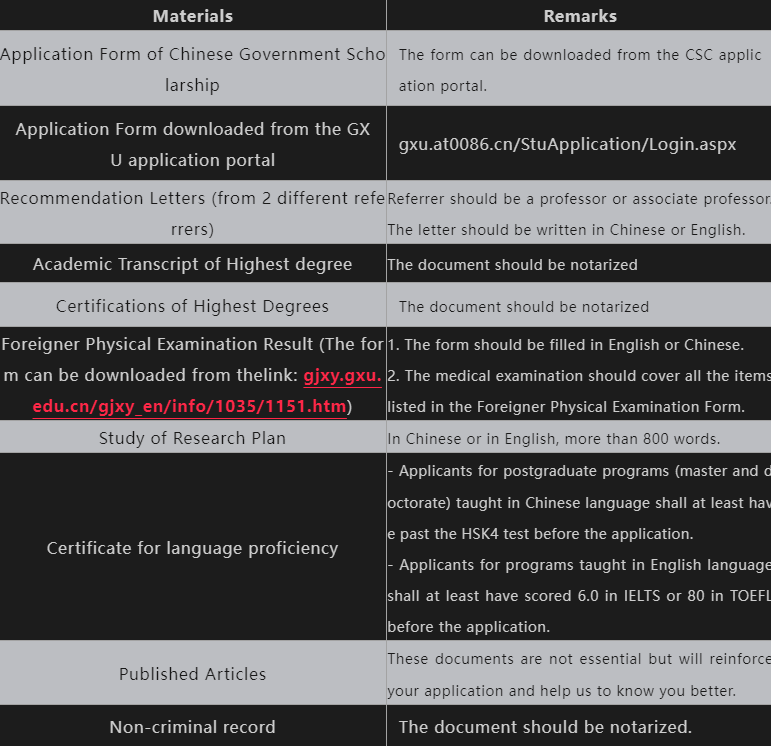
Task: Click the 'more than 800 words' remark
Action: (x=553, y=439)
